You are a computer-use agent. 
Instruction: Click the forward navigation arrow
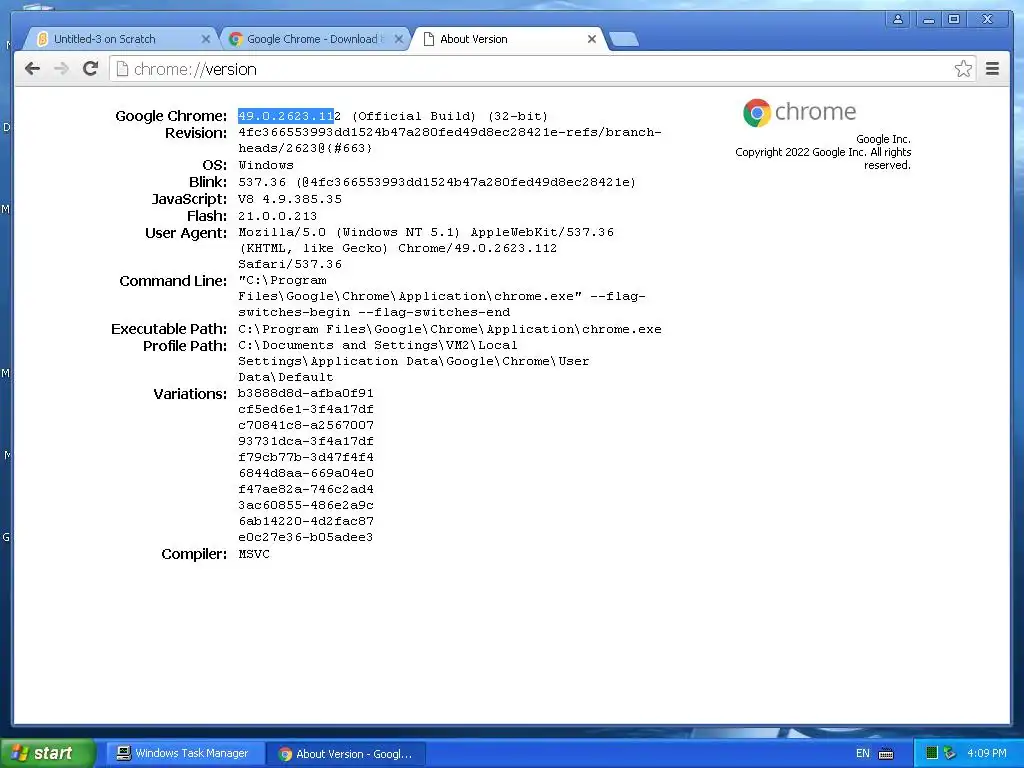tap(61, 69)
